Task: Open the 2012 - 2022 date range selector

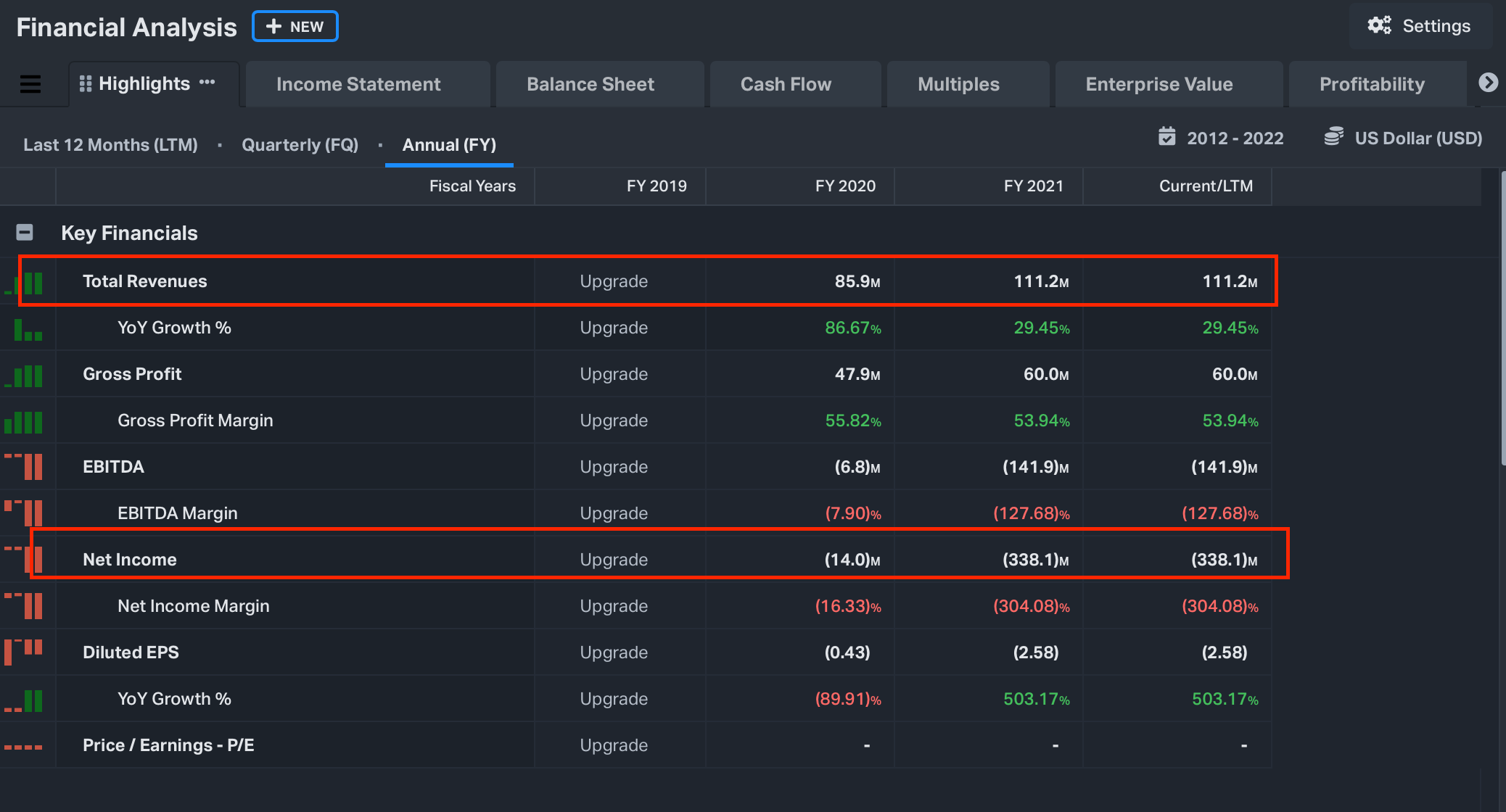Action: (x=1235, y=138)
